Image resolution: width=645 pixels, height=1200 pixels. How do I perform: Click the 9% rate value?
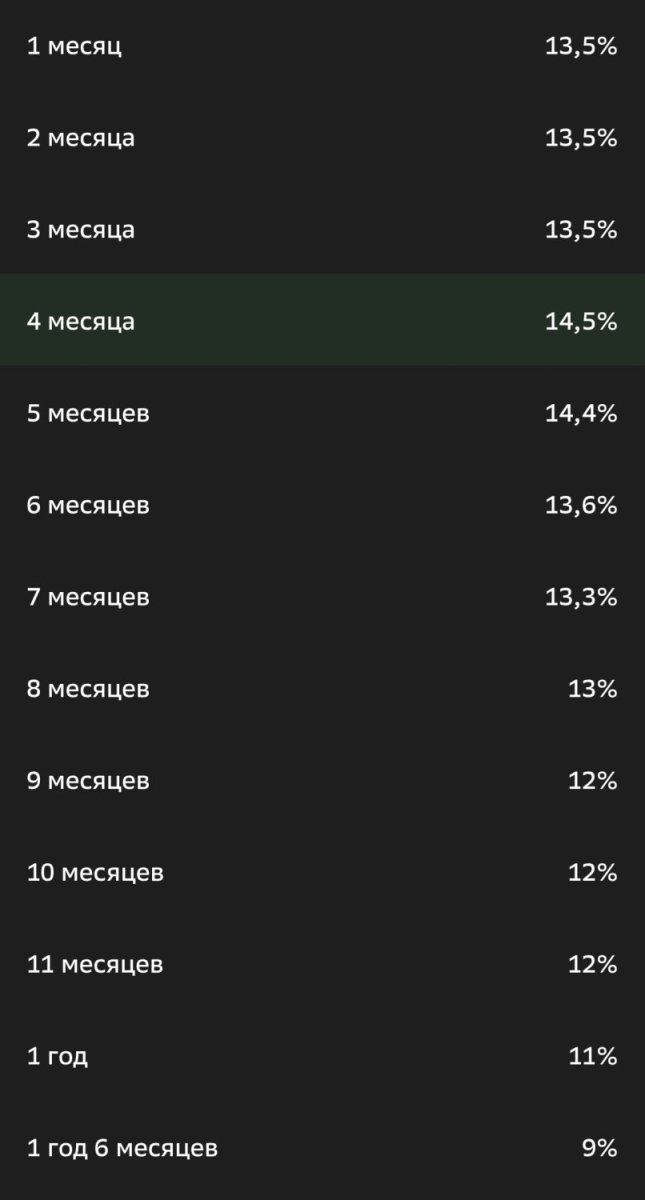pos(600,1148)
